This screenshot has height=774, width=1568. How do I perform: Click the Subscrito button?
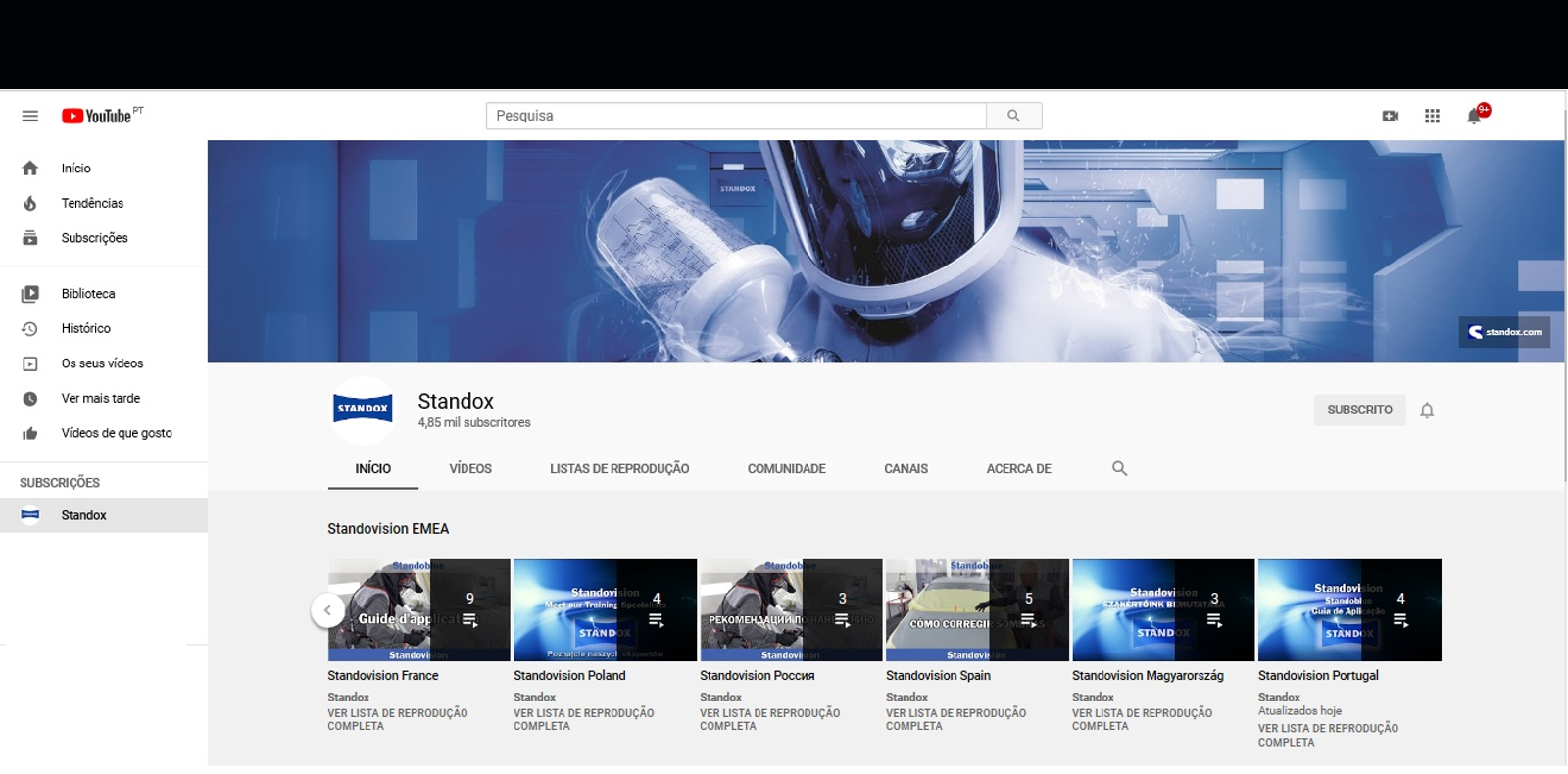(1359, 410)
